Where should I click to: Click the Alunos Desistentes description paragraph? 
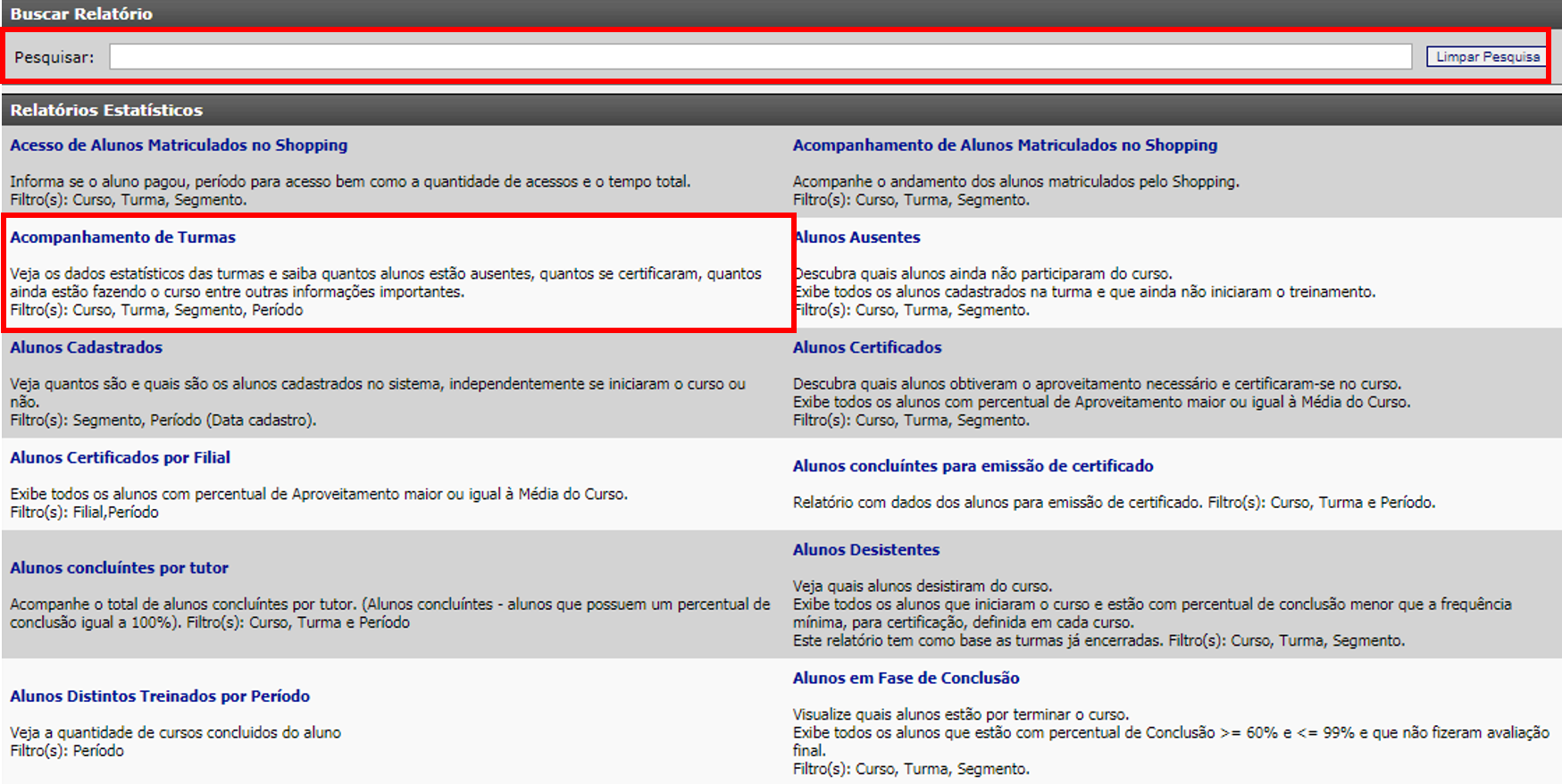[x=1151, y=613]
